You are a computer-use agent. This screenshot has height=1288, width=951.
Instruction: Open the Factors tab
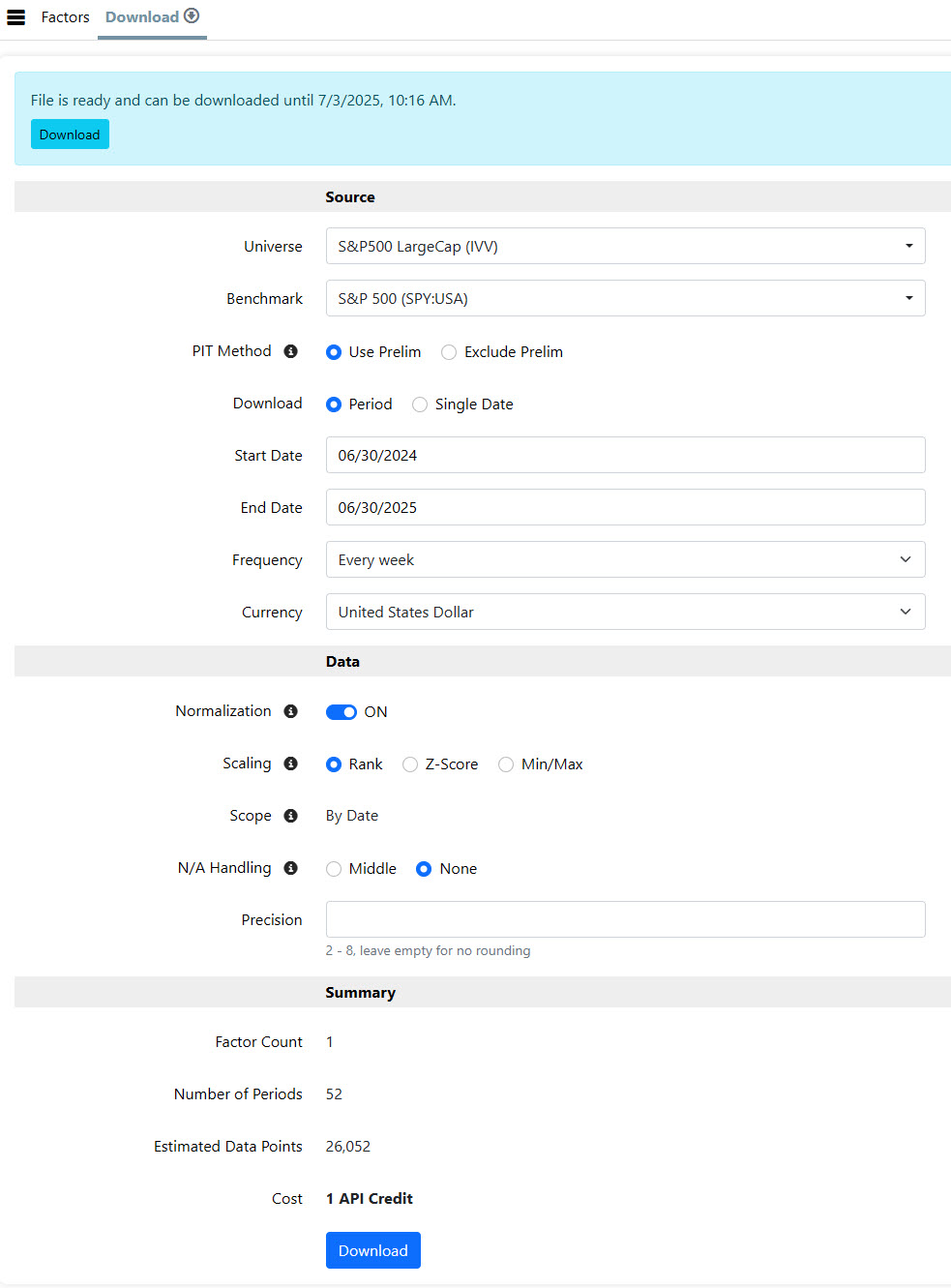click(x=65, y=17)
